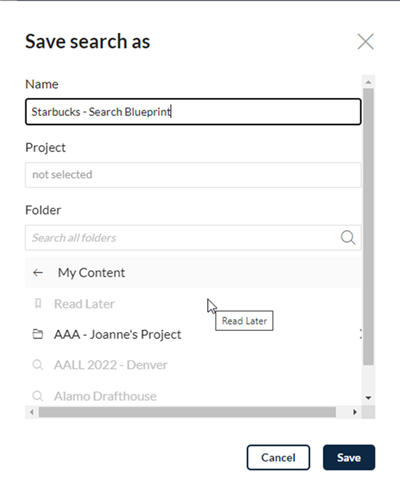This screenshot has height=495, width=400.
Task: Click the bookmark icon next to Read Later
Action: coord(38,304)
